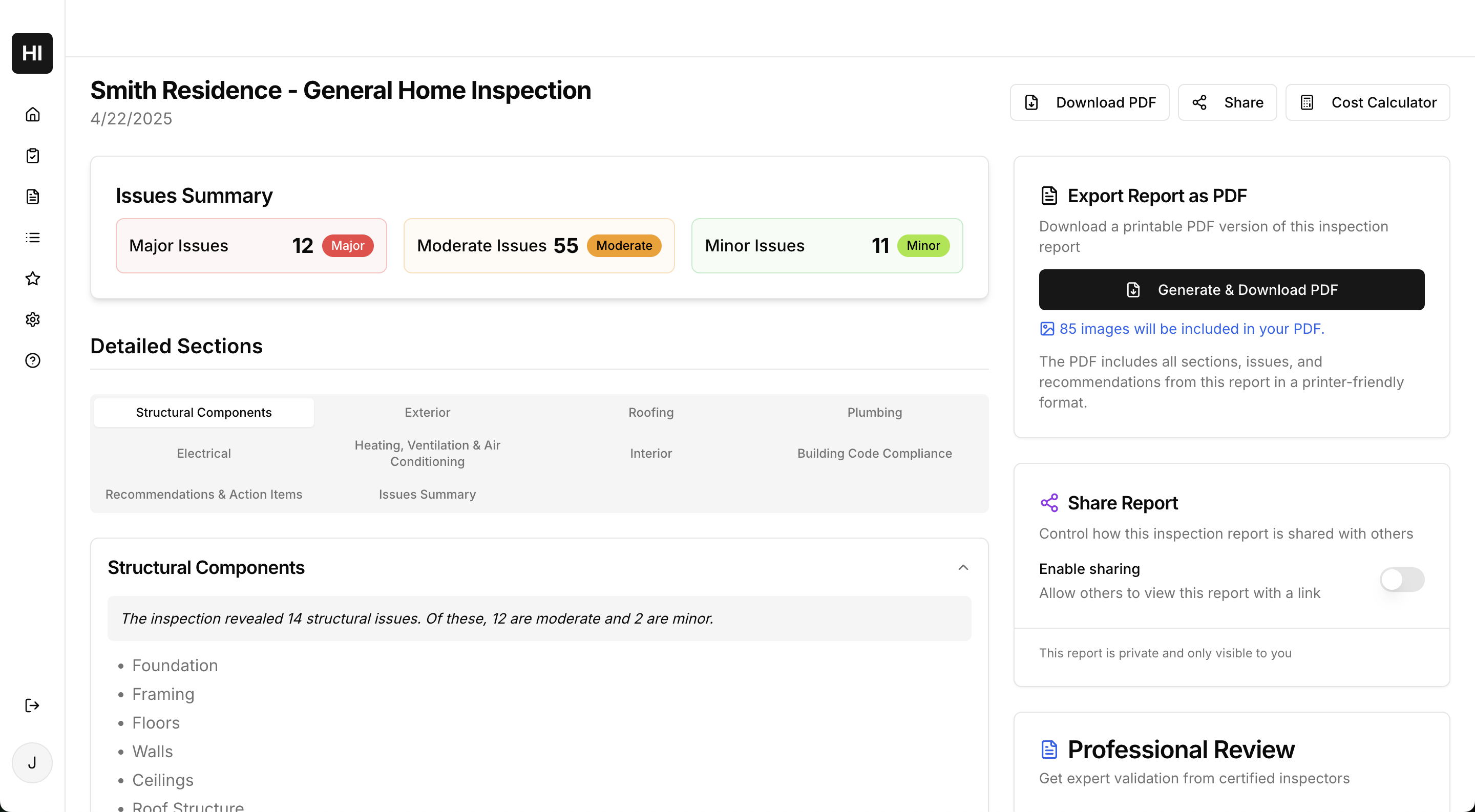Click the red Major badge
The width and height of the screenshot is (1475, 812).
pos(347,245)
